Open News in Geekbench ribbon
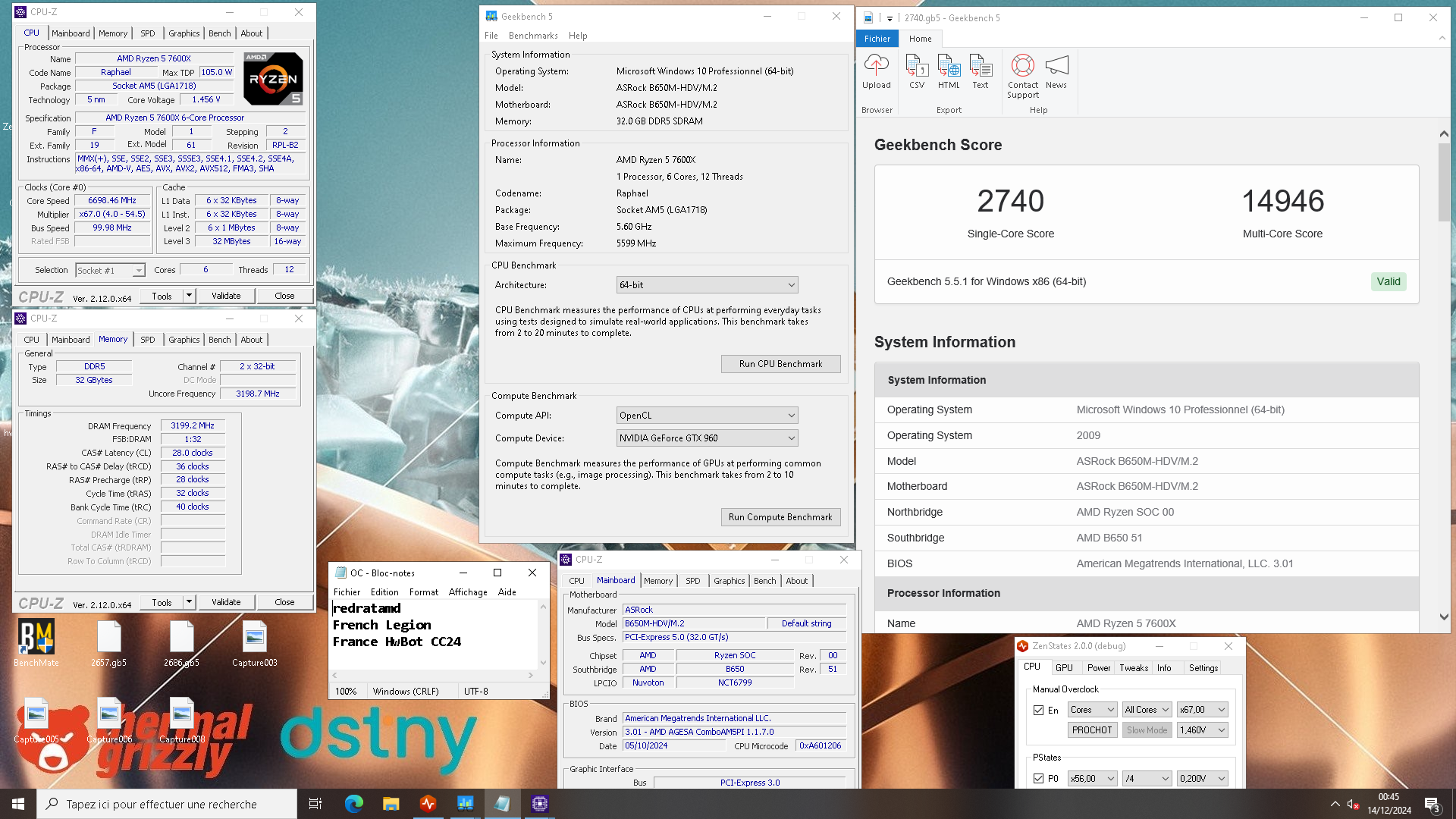Screen dimensions: 1456x819 [x=1056, y=72]
